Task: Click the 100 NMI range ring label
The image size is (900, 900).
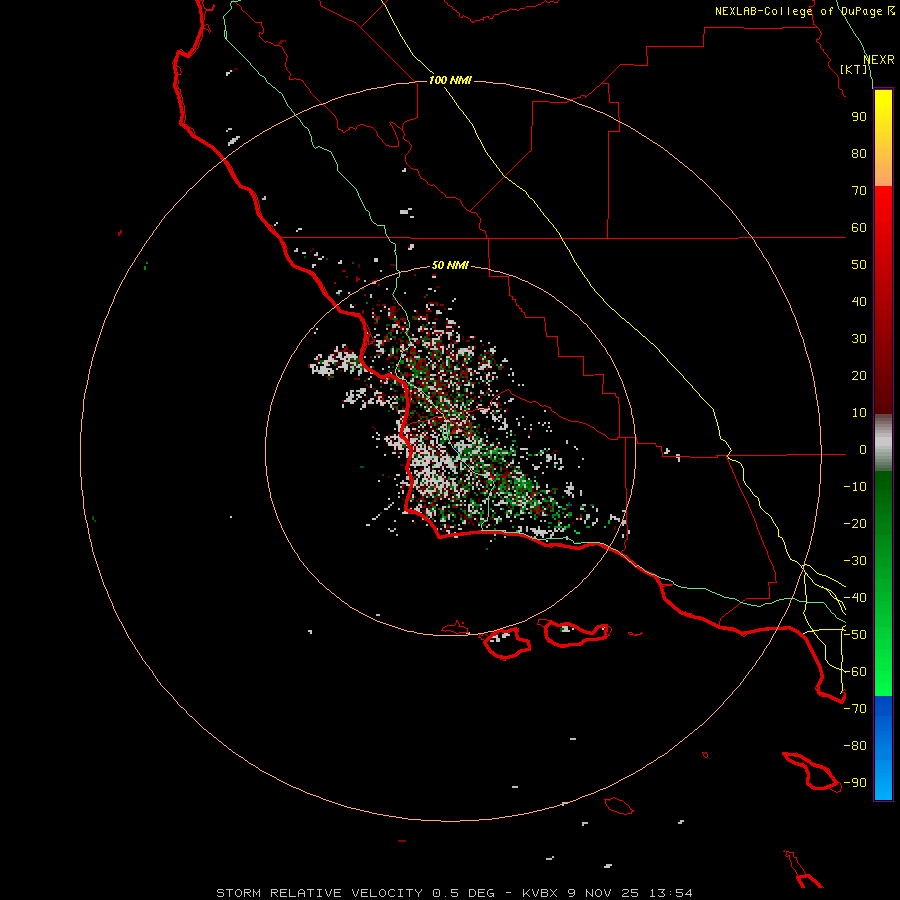Action: point(450,80)
